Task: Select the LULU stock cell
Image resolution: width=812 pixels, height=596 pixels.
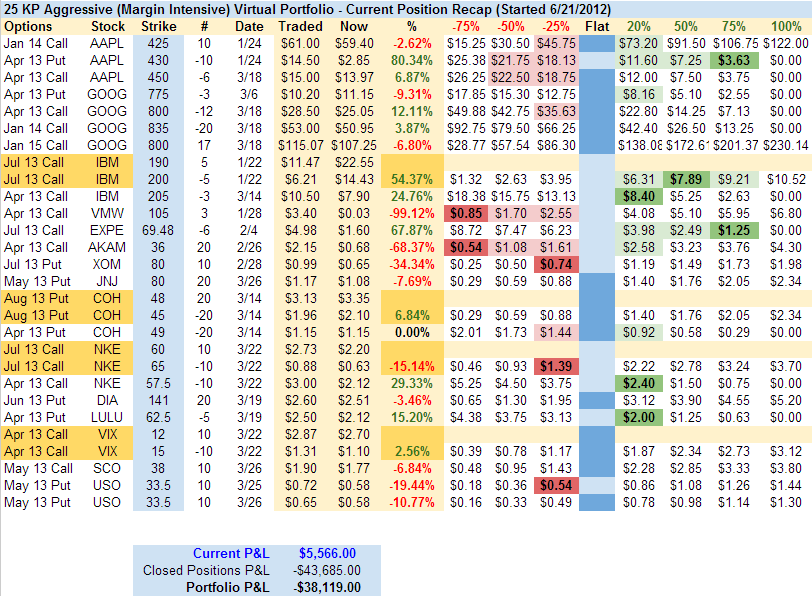Action: pyautogui.click(x=108, y=416)
